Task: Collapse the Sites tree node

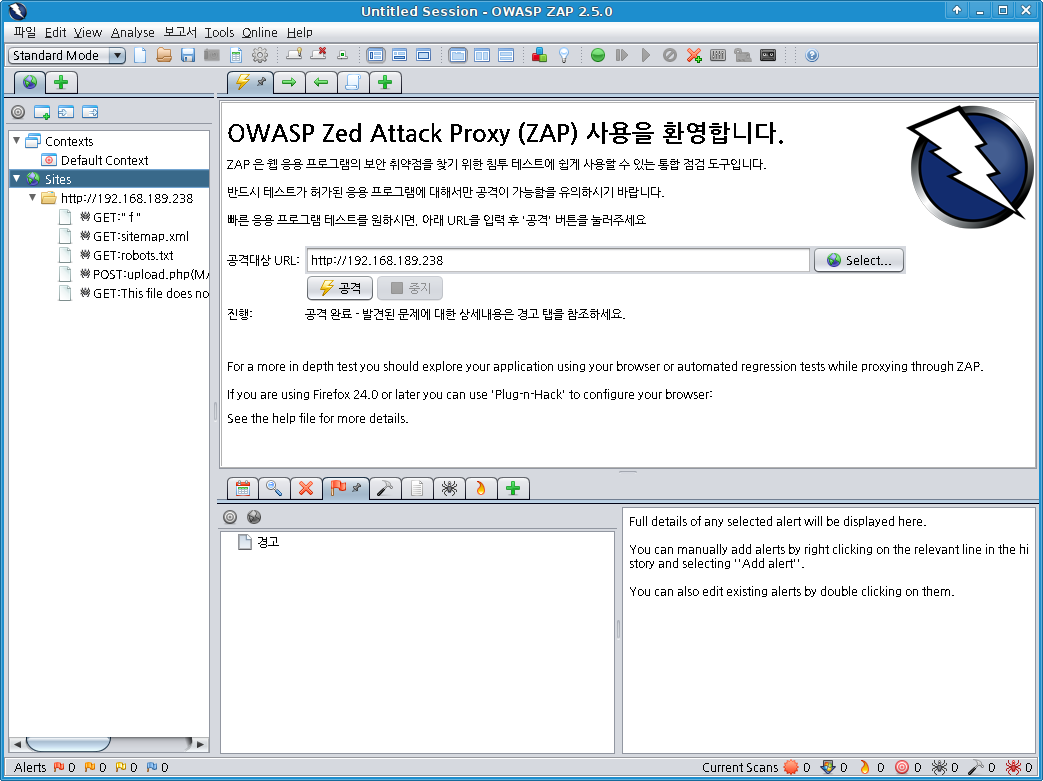Action: 17,178
